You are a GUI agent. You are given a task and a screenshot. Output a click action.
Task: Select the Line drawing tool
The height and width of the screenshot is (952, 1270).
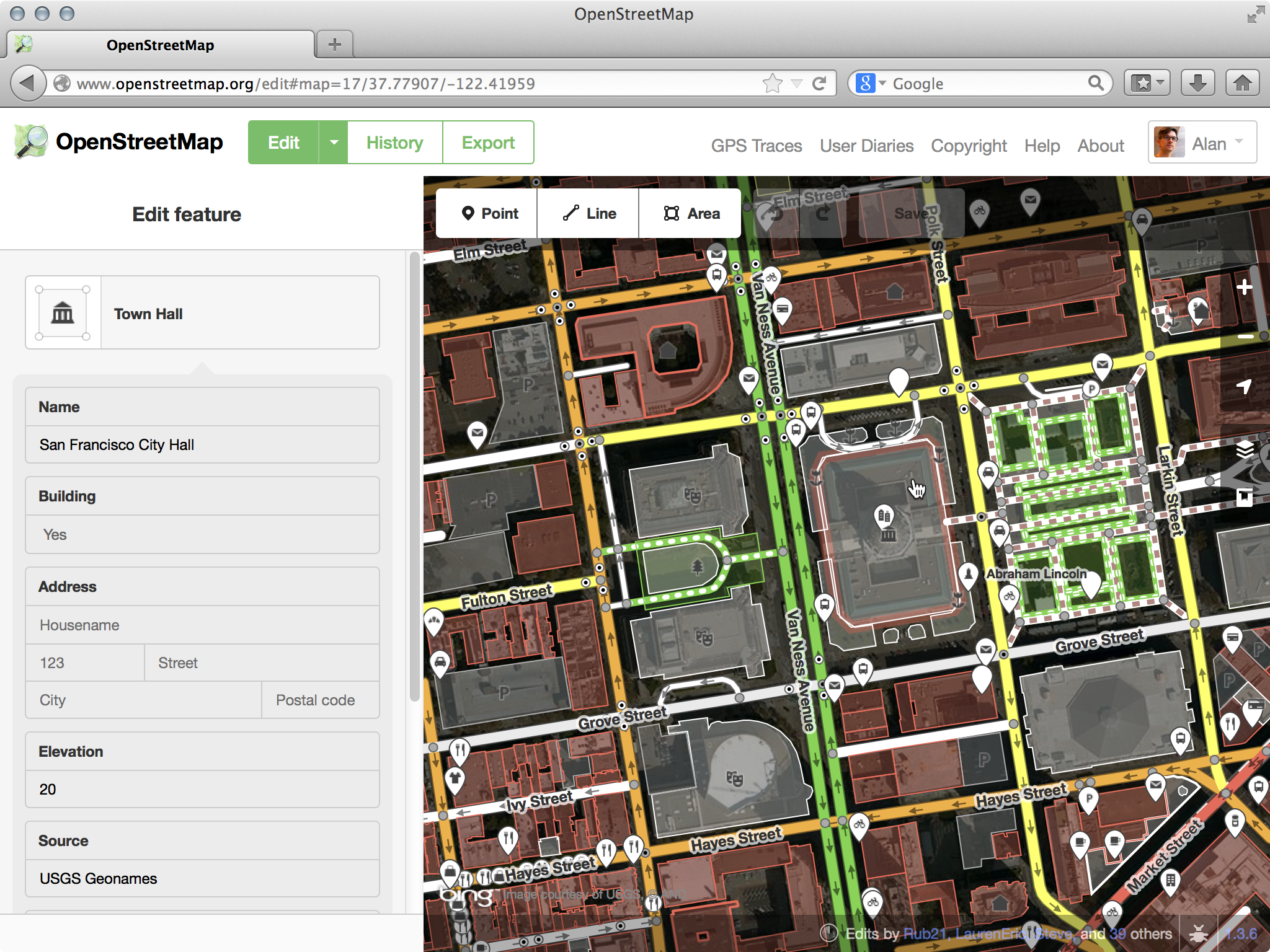[x=588, y=213]
